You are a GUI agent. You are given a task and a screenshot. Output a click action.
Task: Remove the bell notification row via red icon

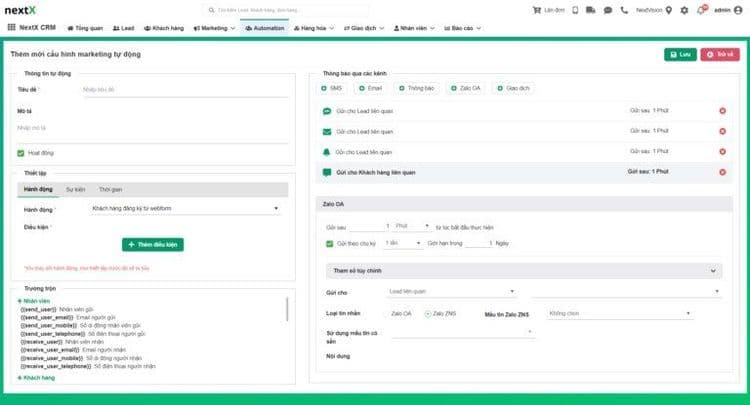coord(722,152)
